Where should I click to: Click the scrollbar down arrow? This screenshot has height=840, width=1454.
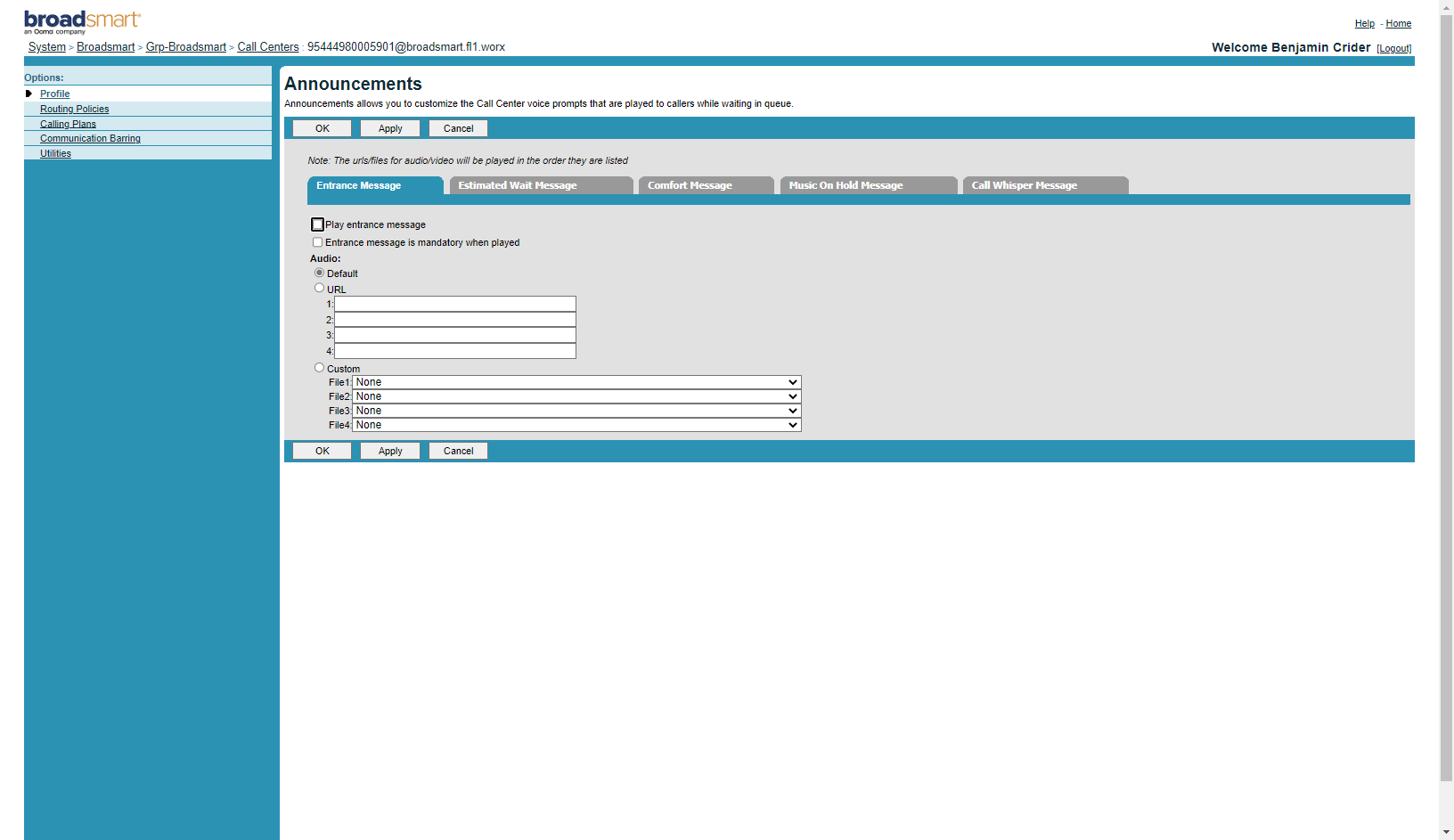[x=1446, y=832]
